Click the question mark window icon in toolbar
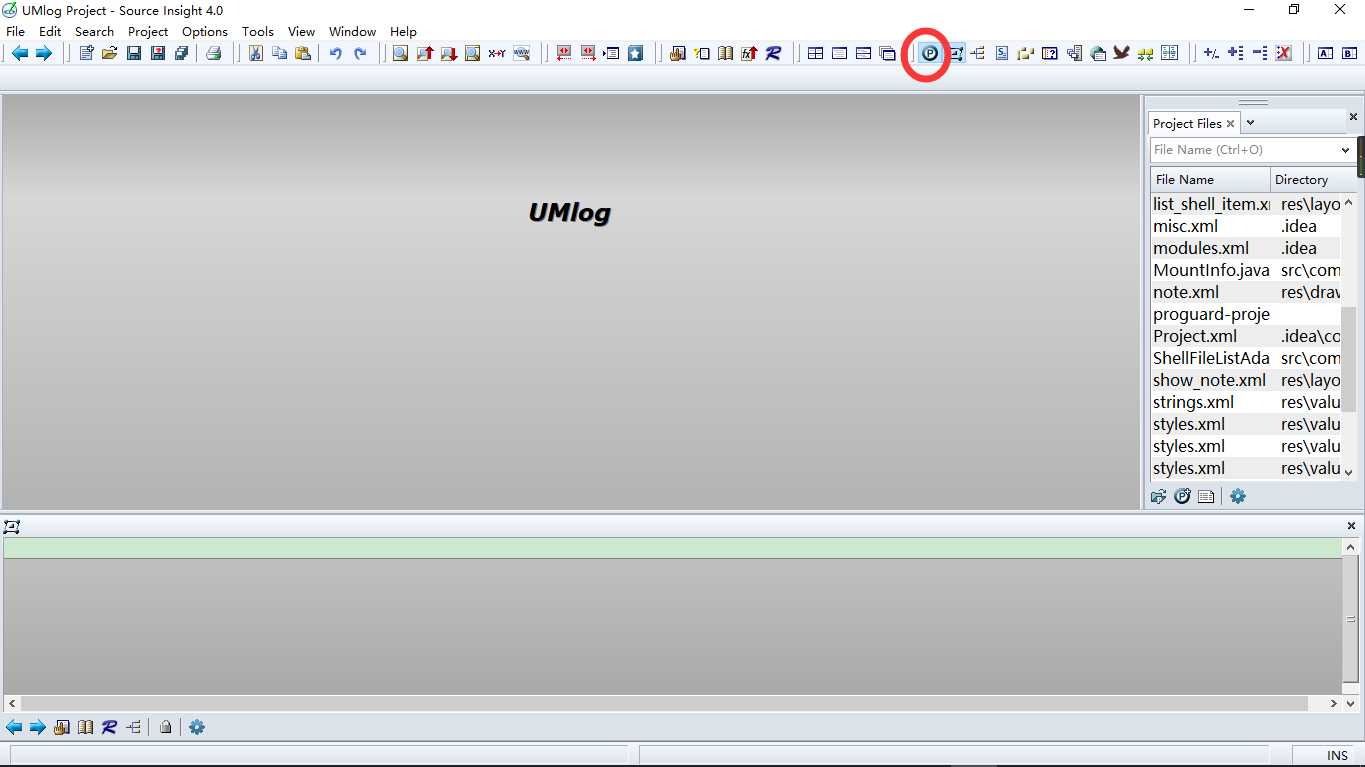1365x767 pixels. click(1050, 53)
